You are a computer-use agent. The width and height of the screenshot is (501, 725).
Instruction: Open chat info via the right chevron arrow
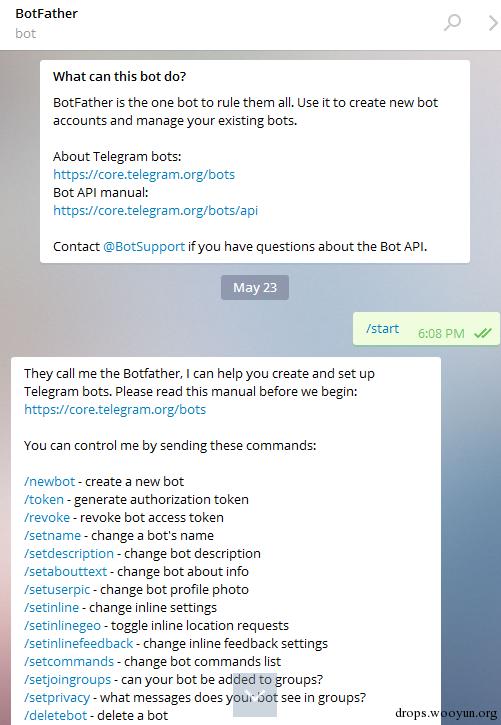pos(493,23)
